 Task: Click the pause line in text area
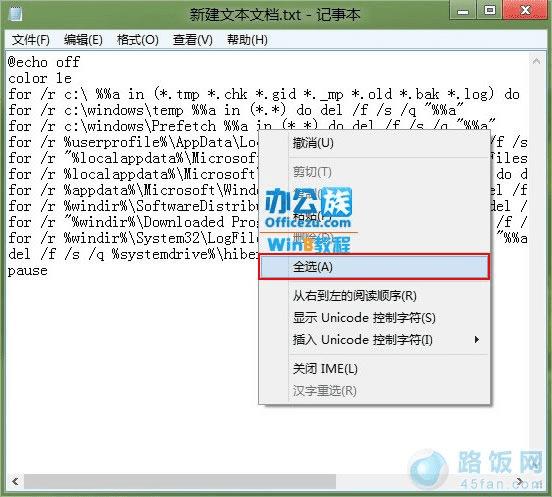(27, 271)
